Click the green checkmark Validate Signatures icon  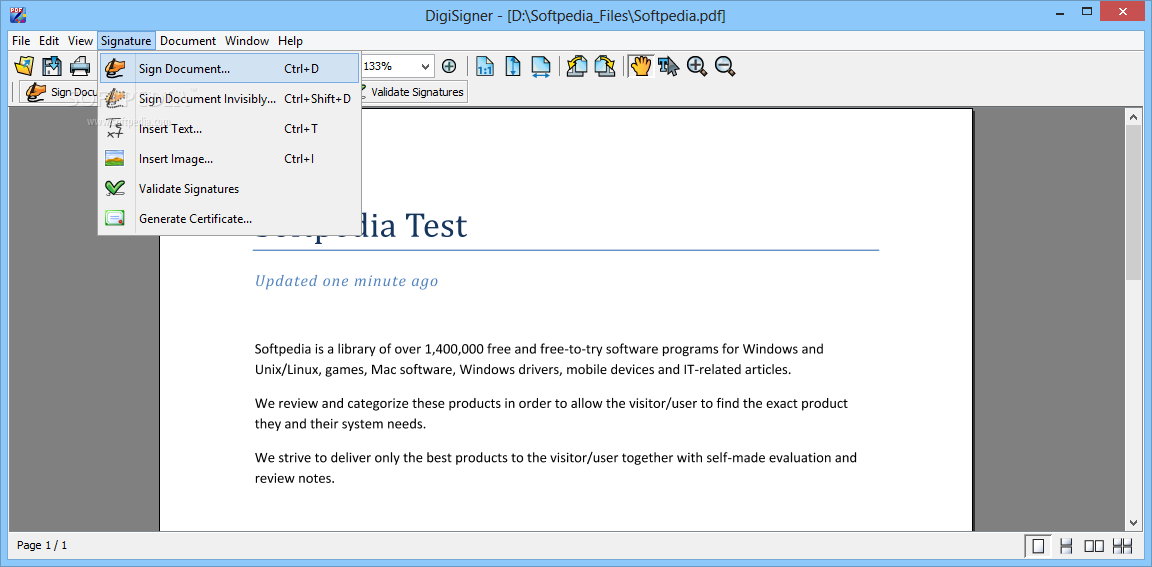pos(115,189)
